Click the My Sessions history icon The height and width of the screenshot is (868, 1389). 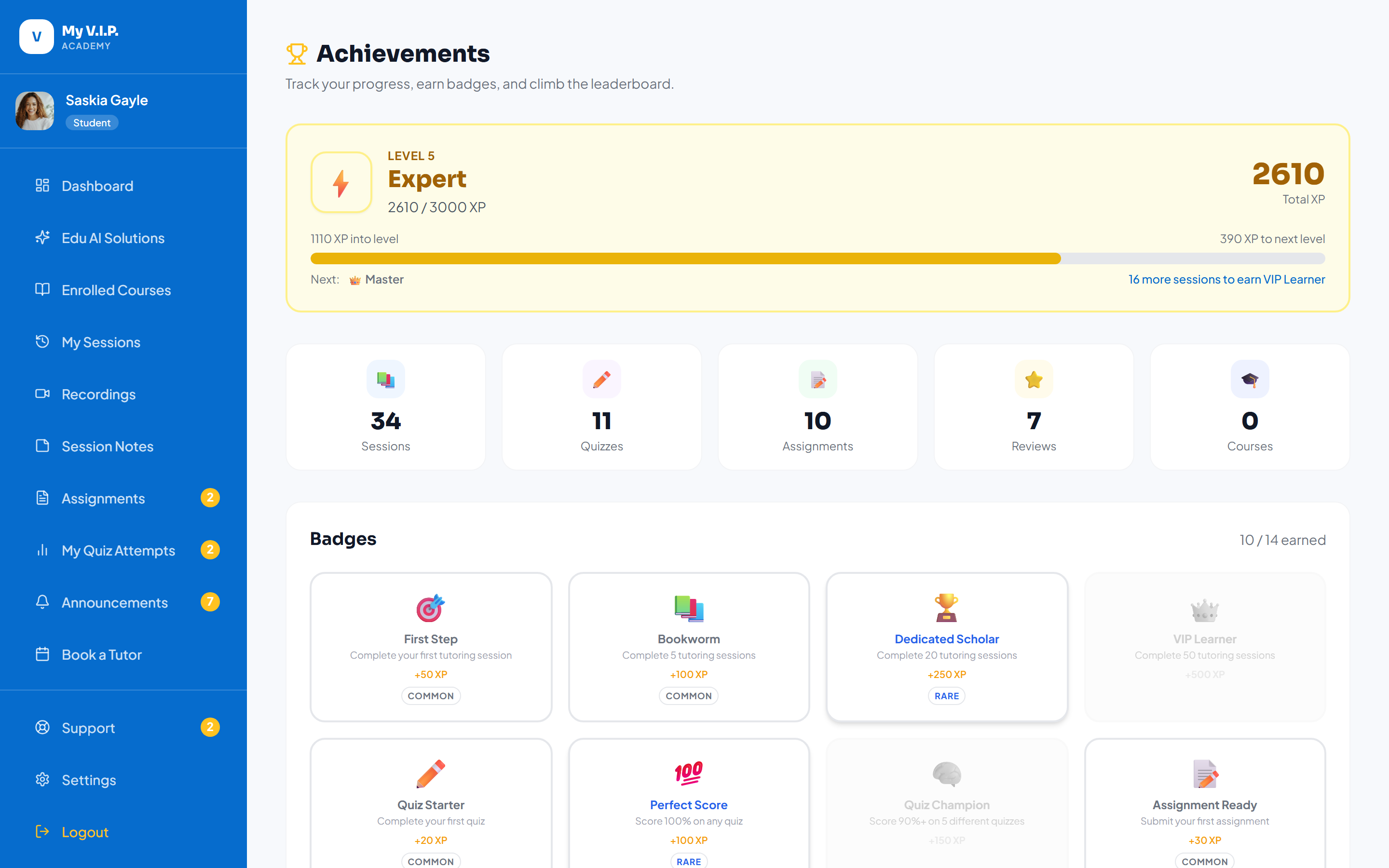(x=42, y=341)
